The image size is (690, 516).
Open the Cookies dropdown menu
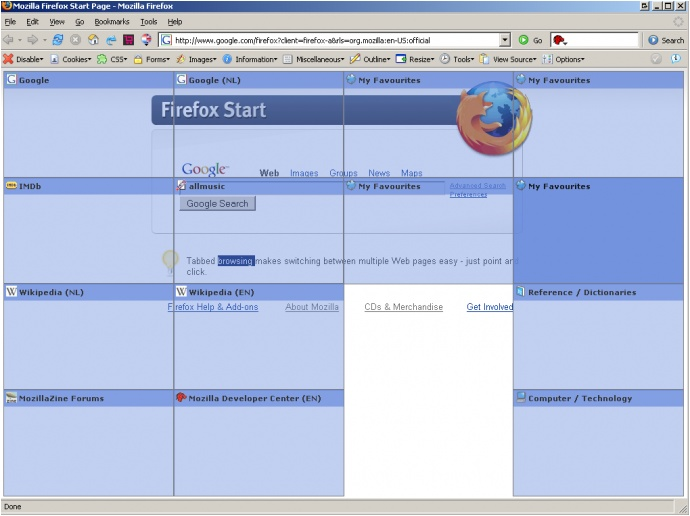70,59
